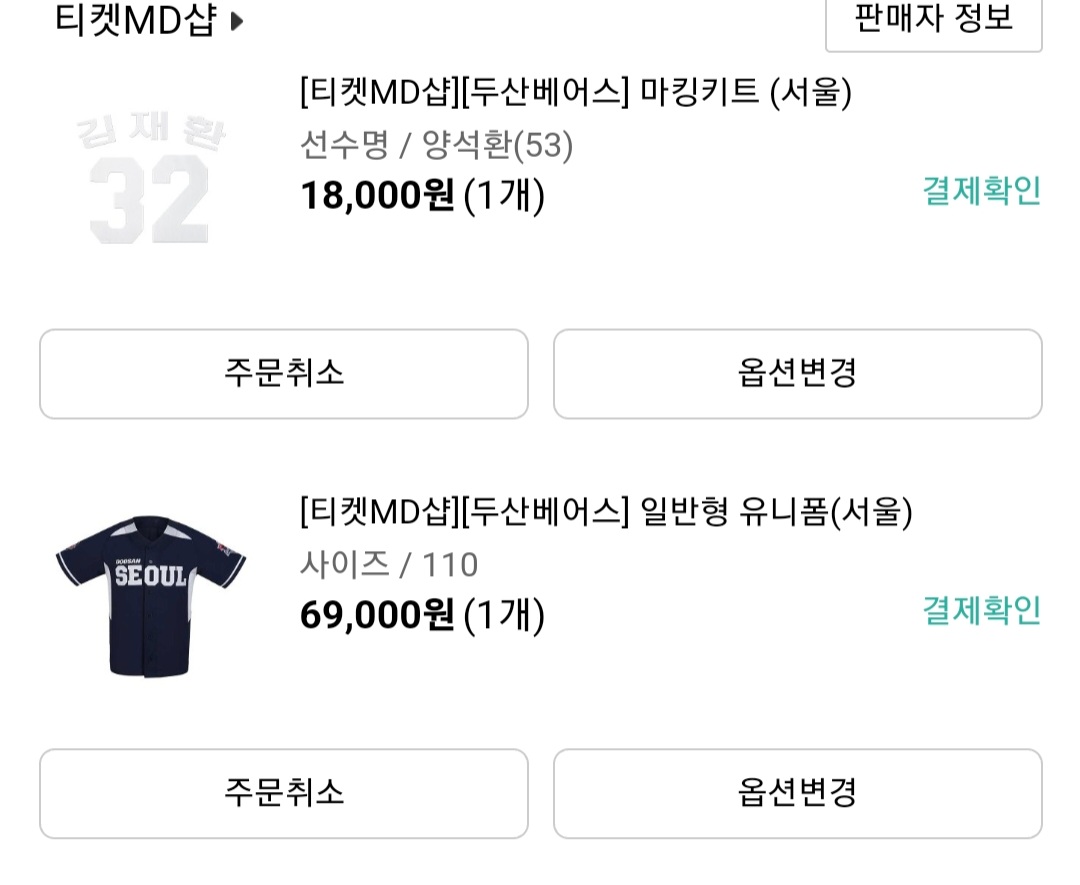Open the 티켓MD샵 shop name link
The width and height of the screenshot is (1080, 885).
coord(135,21)
